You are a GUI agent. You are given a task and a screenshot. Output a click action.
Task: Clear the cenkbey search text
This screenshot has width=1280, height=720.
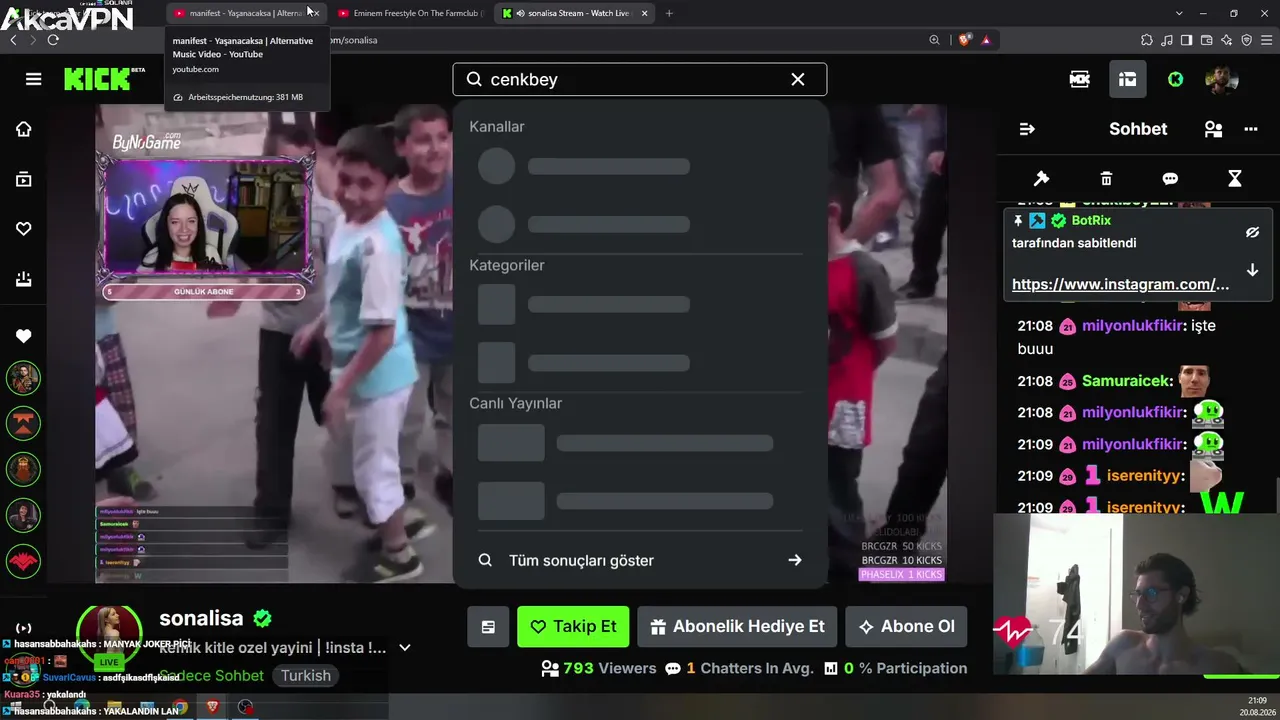point(798,79)
